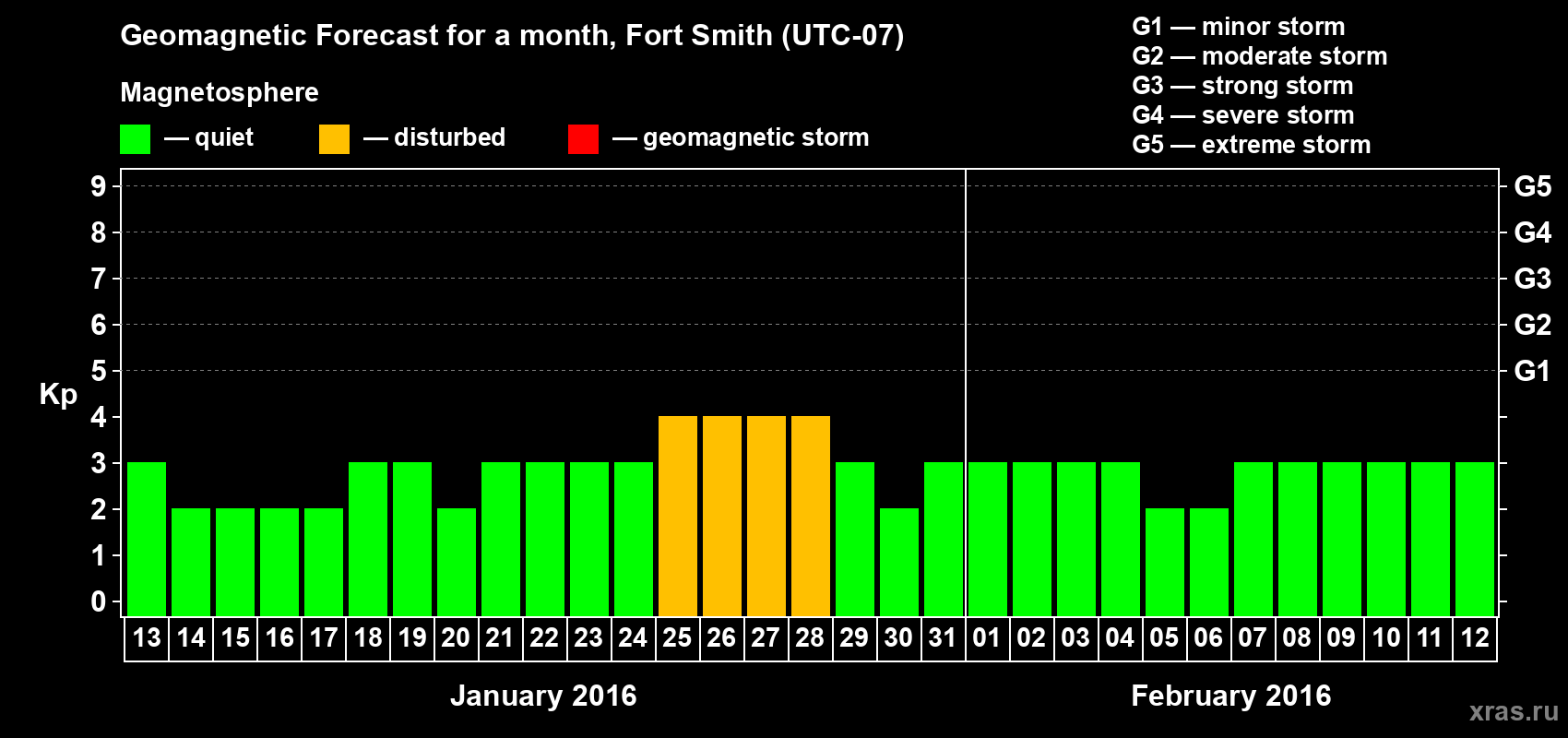
Task: Click the G2 right axis label
Action: tap(1533, 325)
